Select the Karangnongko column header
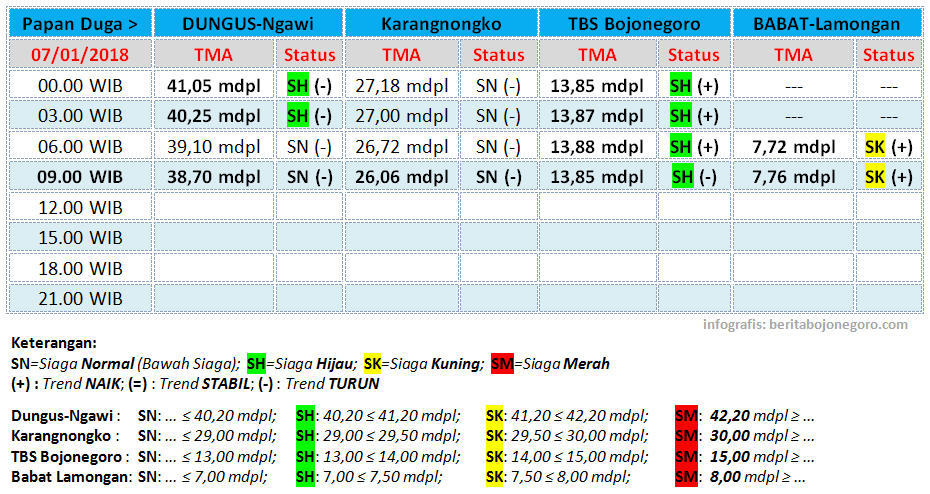This screenshot has width=930, height=494. click(441, 23)
